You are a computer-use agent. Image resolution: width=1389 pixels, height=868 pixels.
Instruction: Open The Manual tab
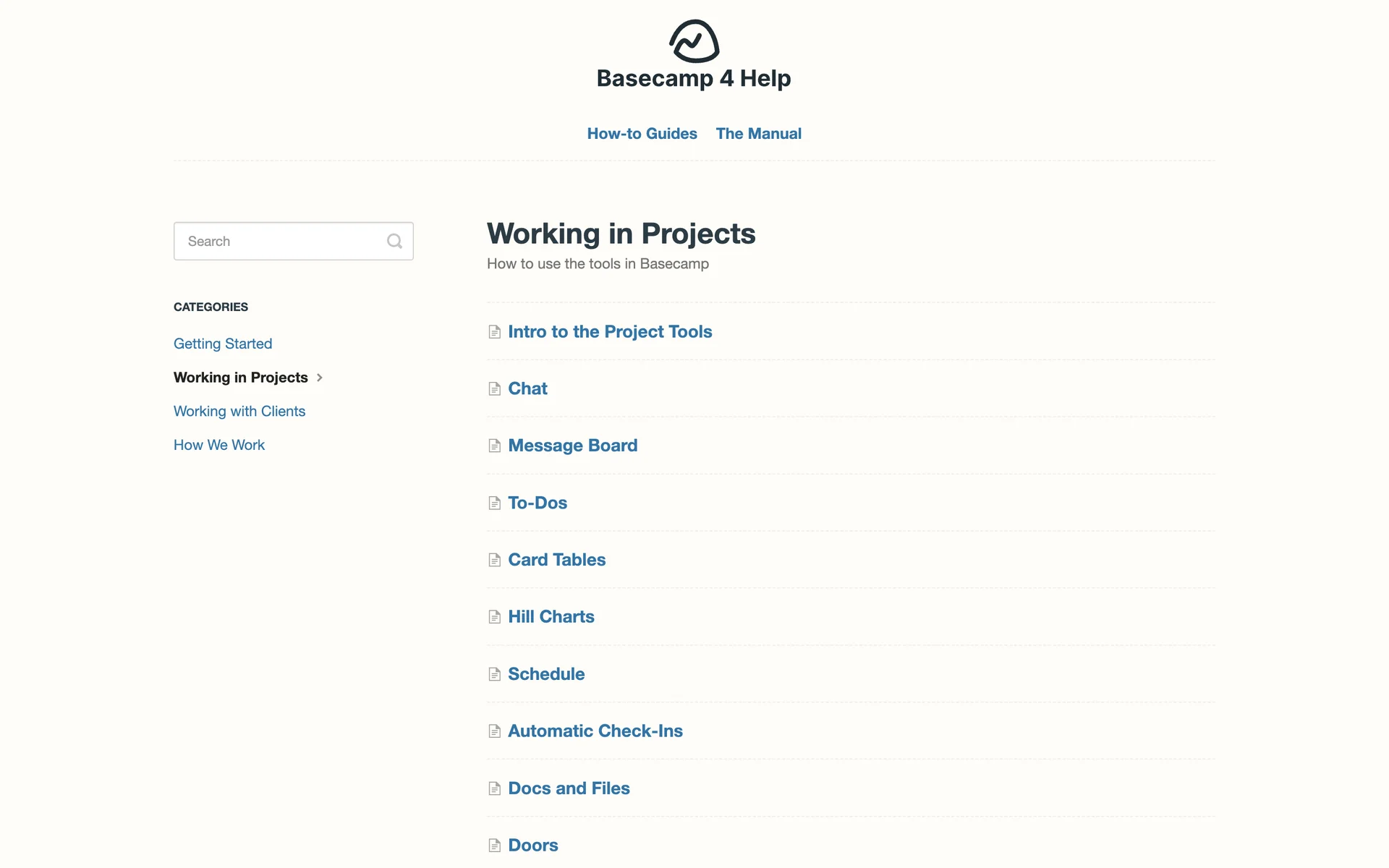(758, 134)
